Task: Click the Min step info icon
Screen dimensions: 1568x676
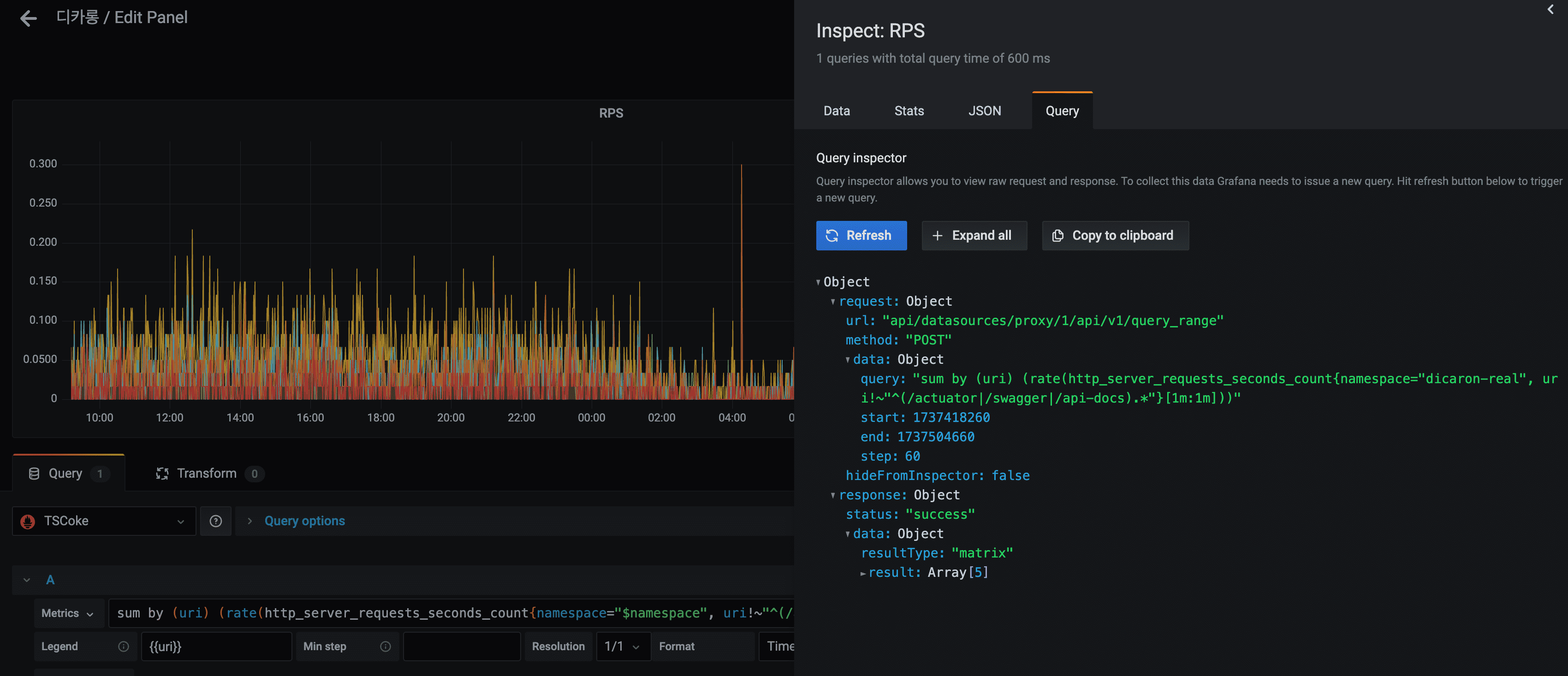Action: 385,646
